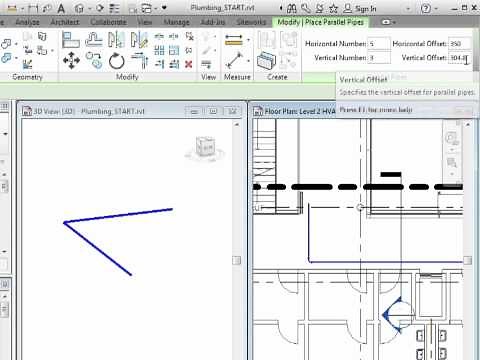Screen dimensions: 480x360
Task: Expand the Sign In dropdown arrow
Action: click(x=408, y=9)
